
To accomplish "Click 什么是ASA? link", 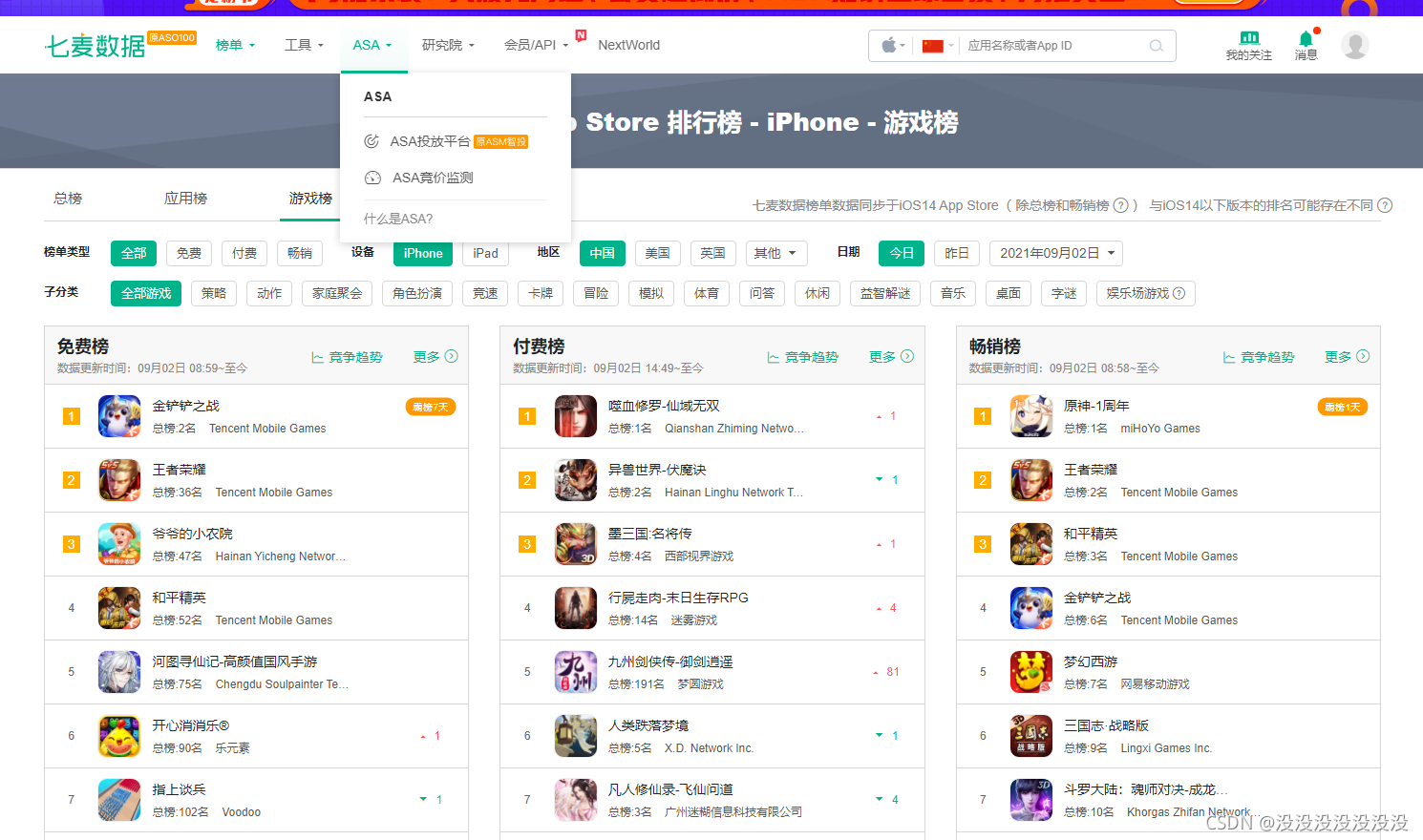I will point(398,219).
